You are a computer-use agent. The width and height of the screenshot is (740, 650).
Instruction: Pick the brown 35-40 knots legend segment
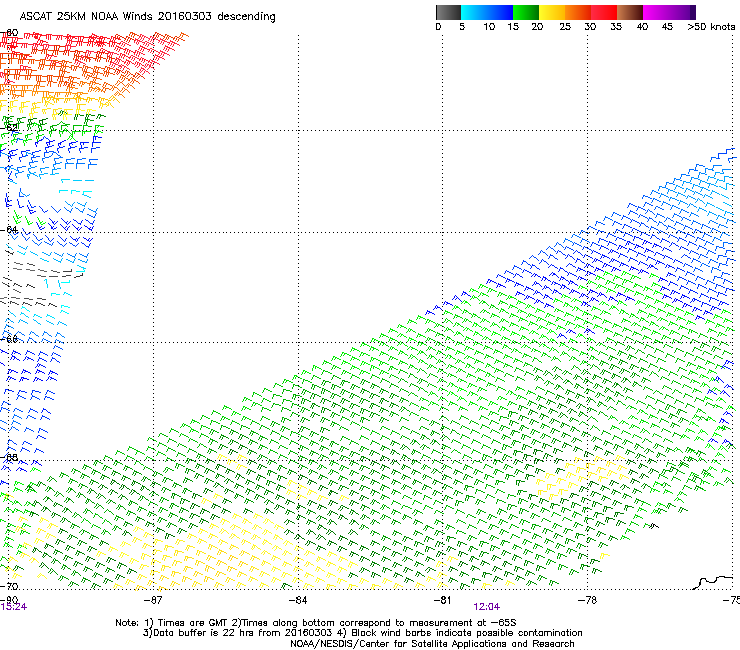[x=630, y=12]
